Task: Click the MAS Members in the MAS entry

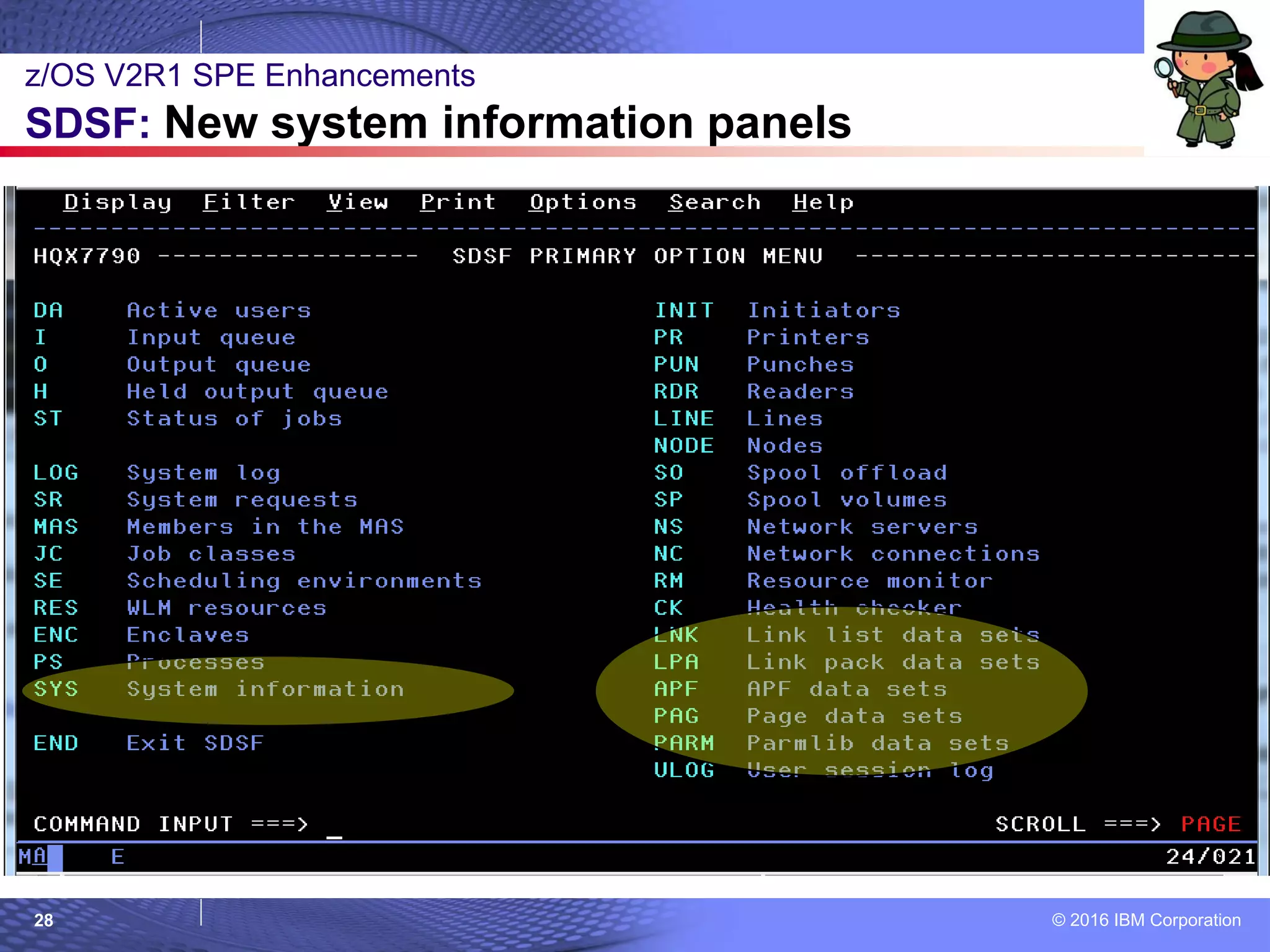Action: pyautogui.click(x=219, y=527)
